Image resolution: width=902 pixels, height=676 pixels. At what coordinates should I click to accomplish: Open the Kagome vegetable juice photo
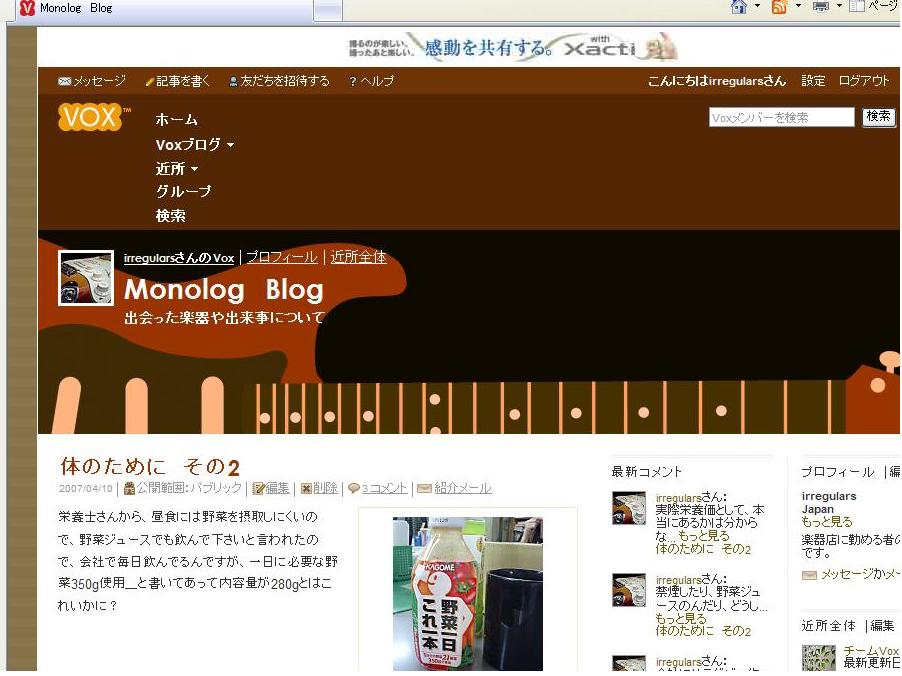(467, 594)
